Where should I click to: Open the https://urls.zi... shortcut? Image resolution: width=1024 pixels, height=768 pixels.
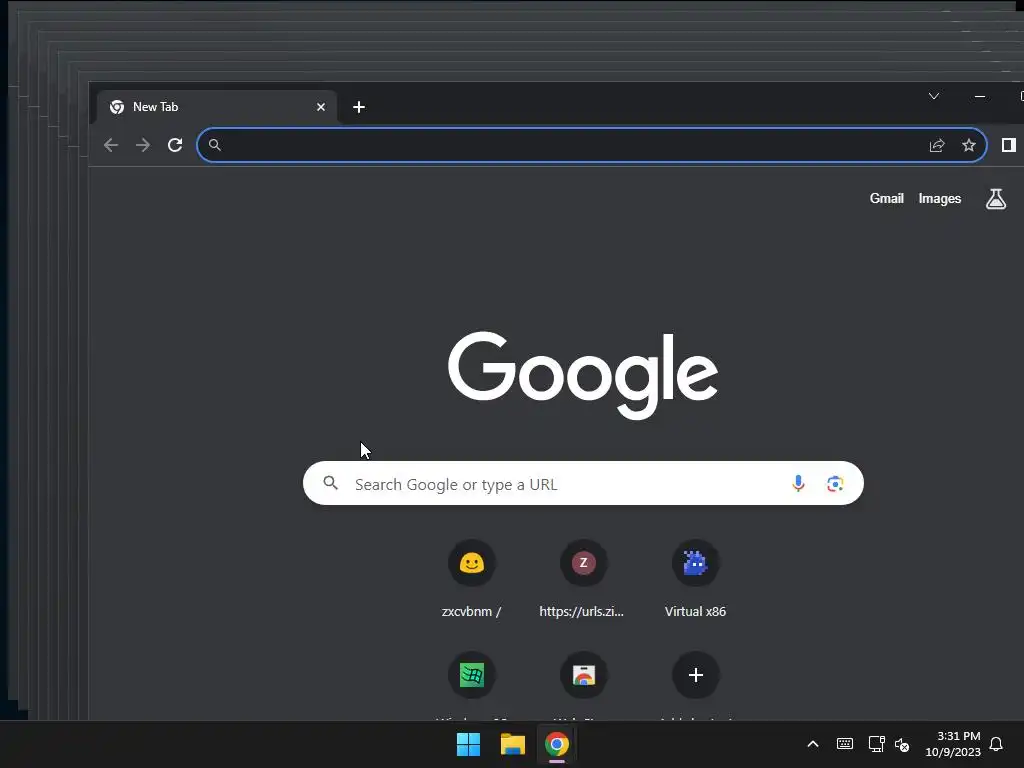click(x=583, y=579)
